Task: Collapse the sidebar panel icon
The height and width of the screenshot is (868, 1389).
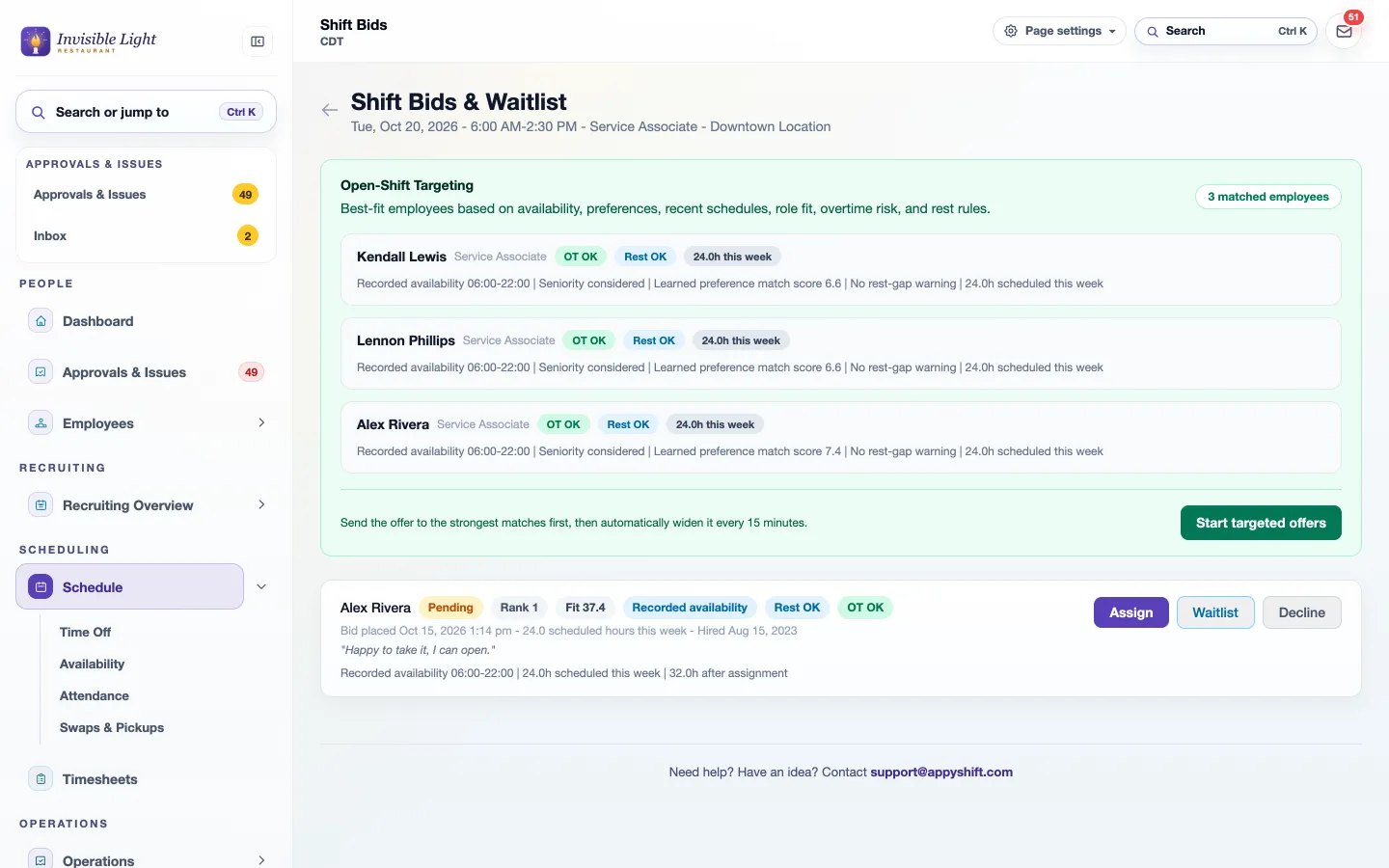Action: (258, 41)
